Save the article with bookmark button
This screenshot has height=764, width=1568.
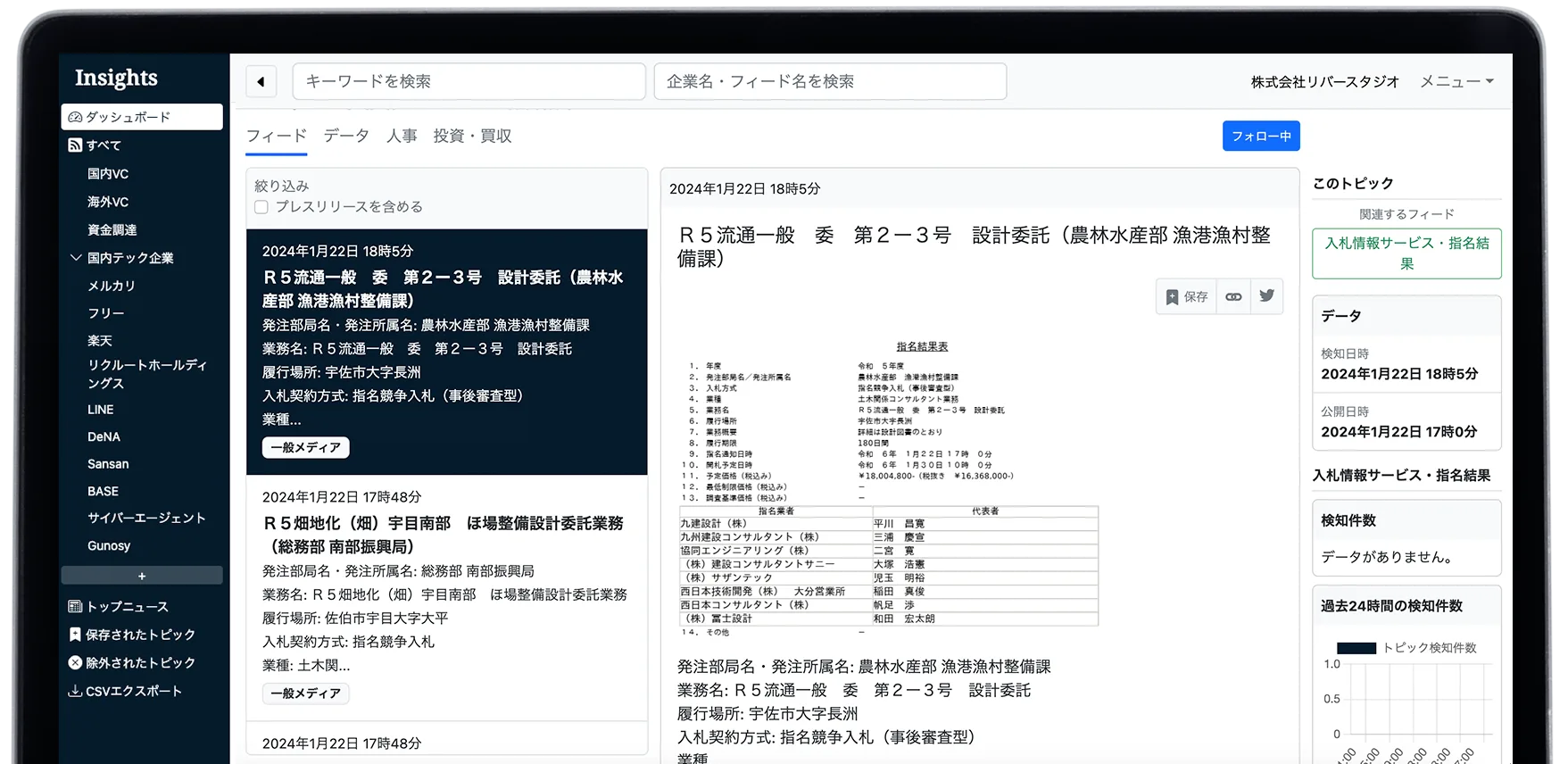click(1187, 297)
